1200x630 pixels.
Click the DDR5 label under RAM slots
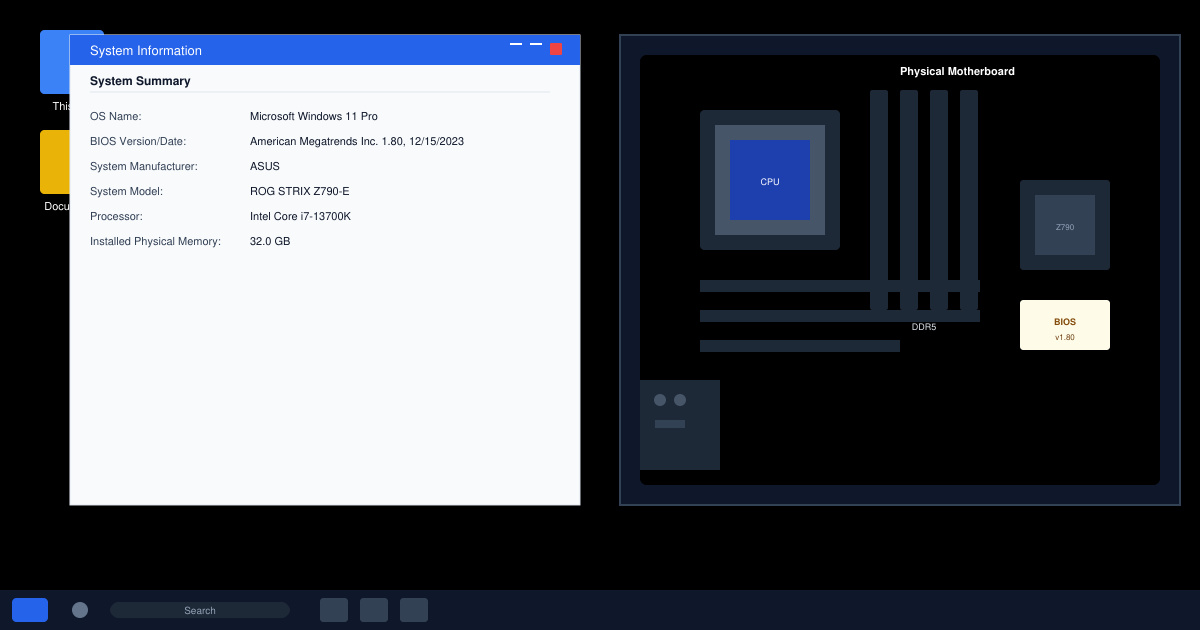(924, 327)
